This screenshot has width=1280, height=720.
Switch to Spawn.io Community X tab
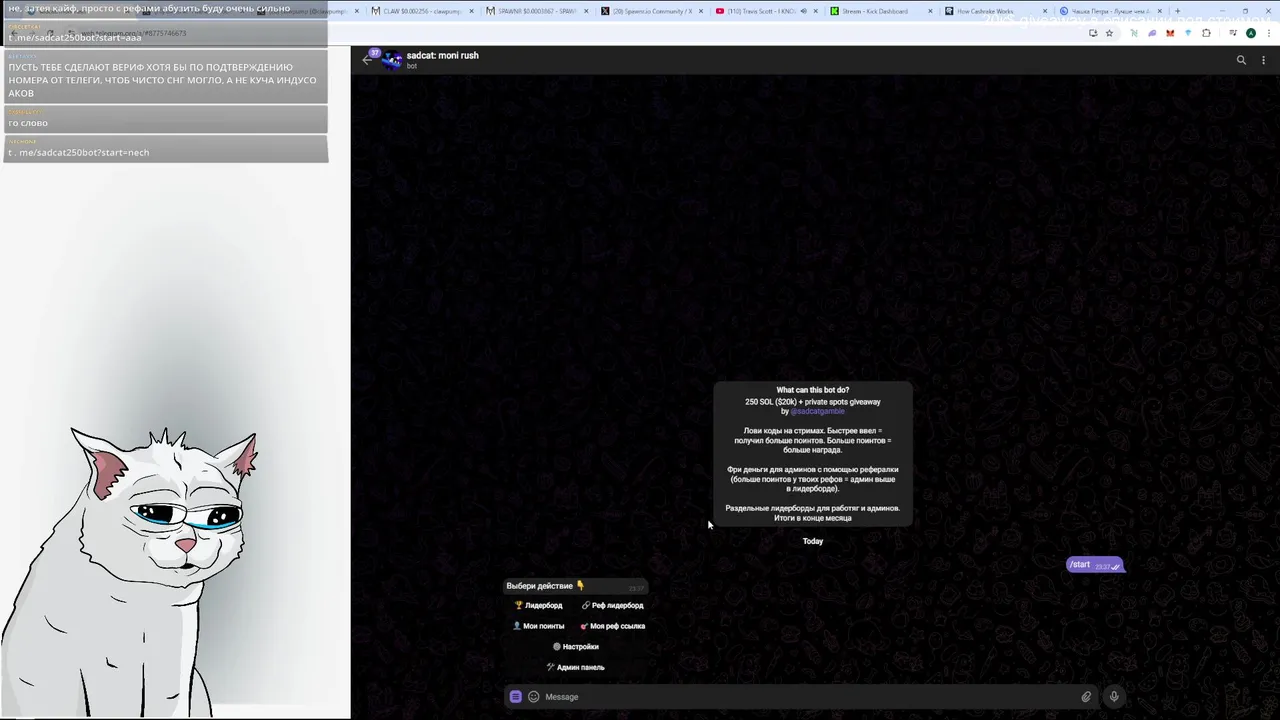click(x=653, y=11)
